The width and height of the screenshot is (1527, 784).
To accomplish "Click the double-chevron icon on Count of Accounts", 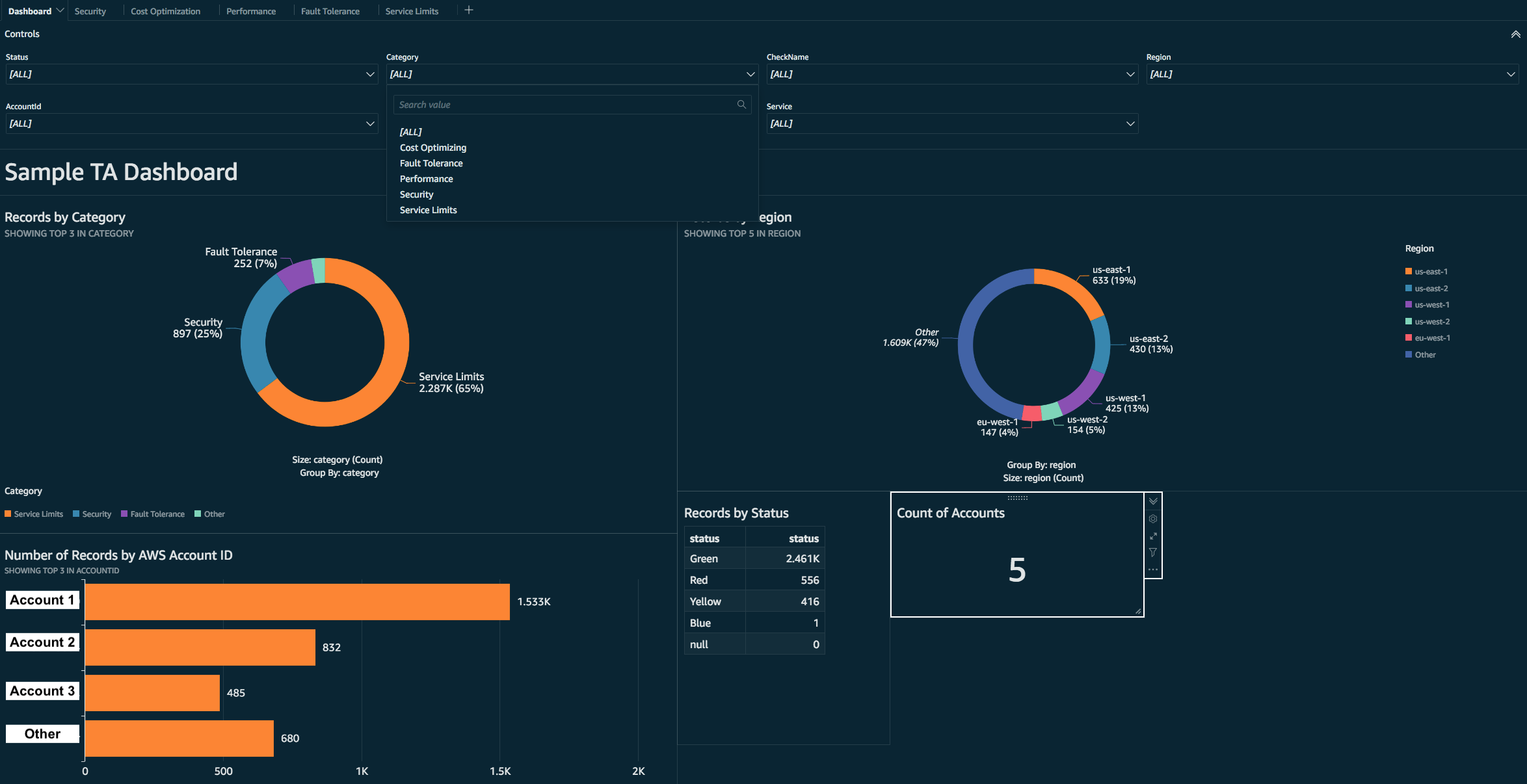I will [1153, 501].
